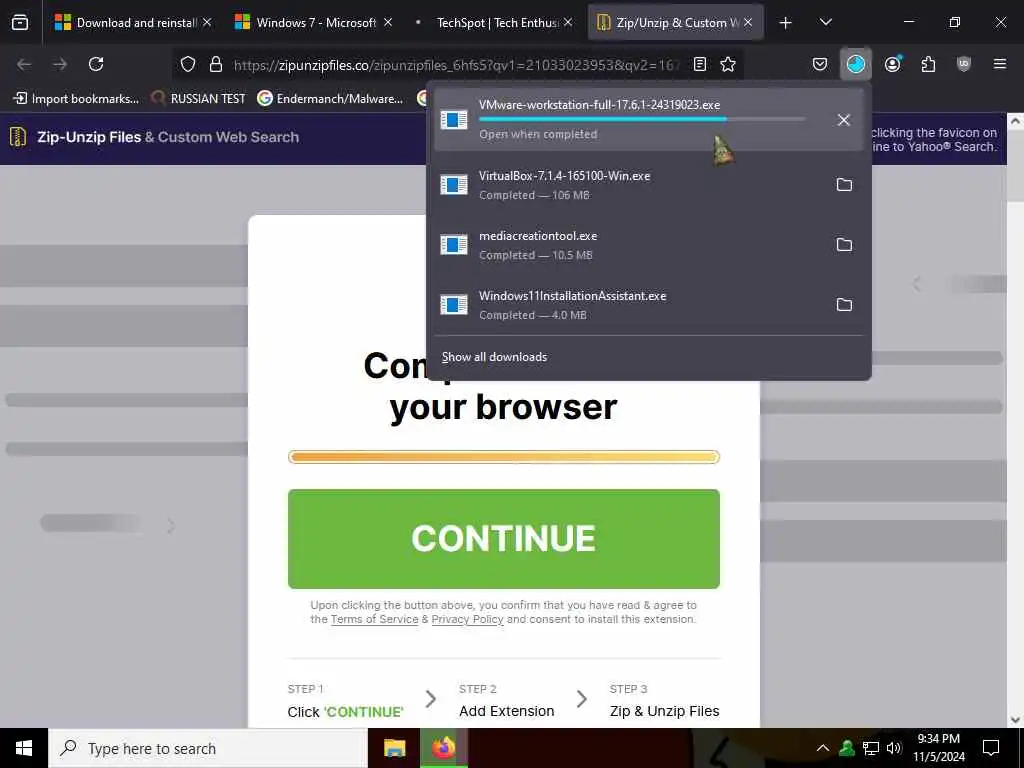This screenshot has height=768, width=1024.
Task: Show hidden system tray icons
Action: pos(823,748)
